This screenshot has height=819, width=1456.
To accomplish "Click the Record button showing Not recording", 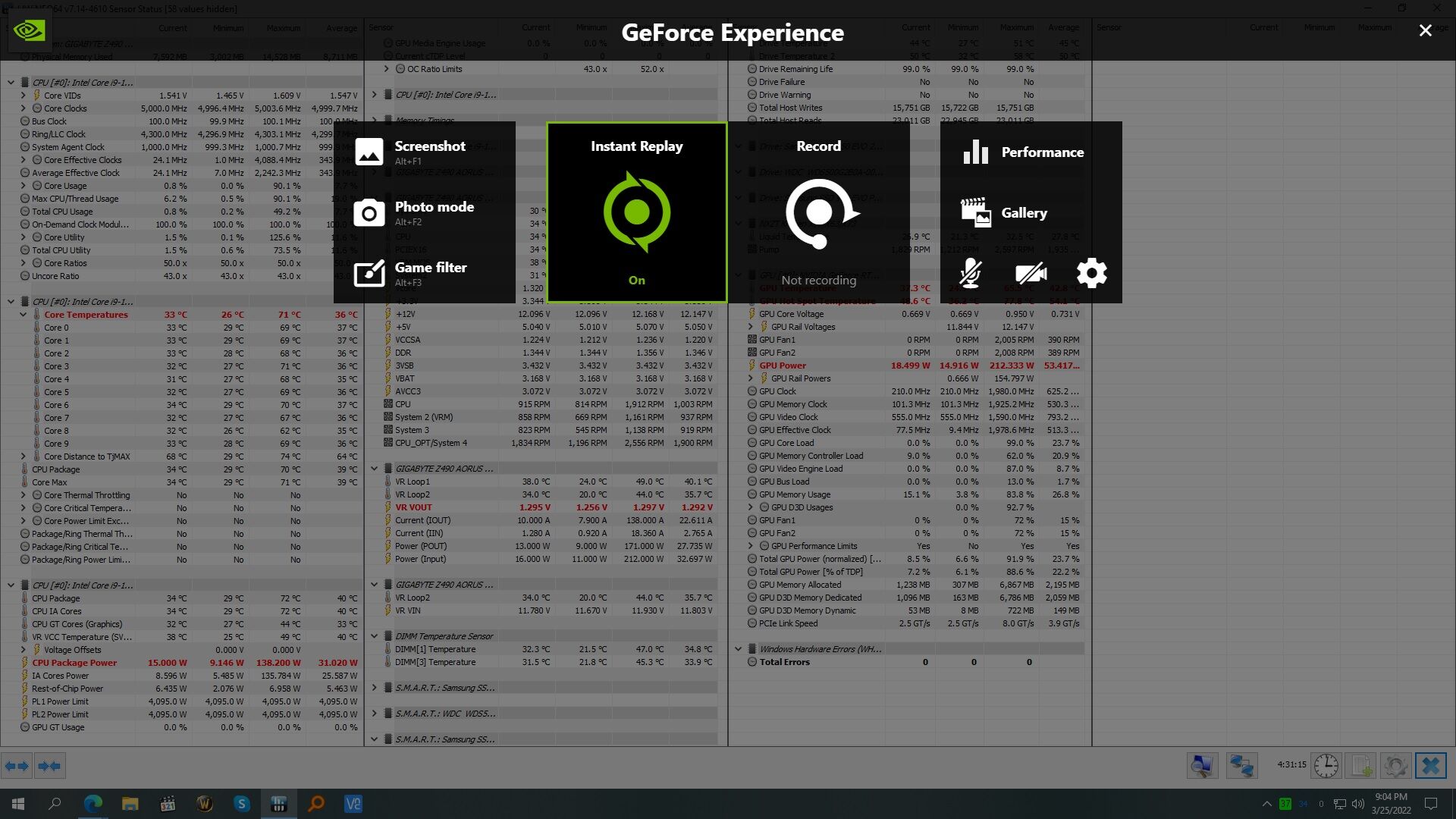I will 819,212.
